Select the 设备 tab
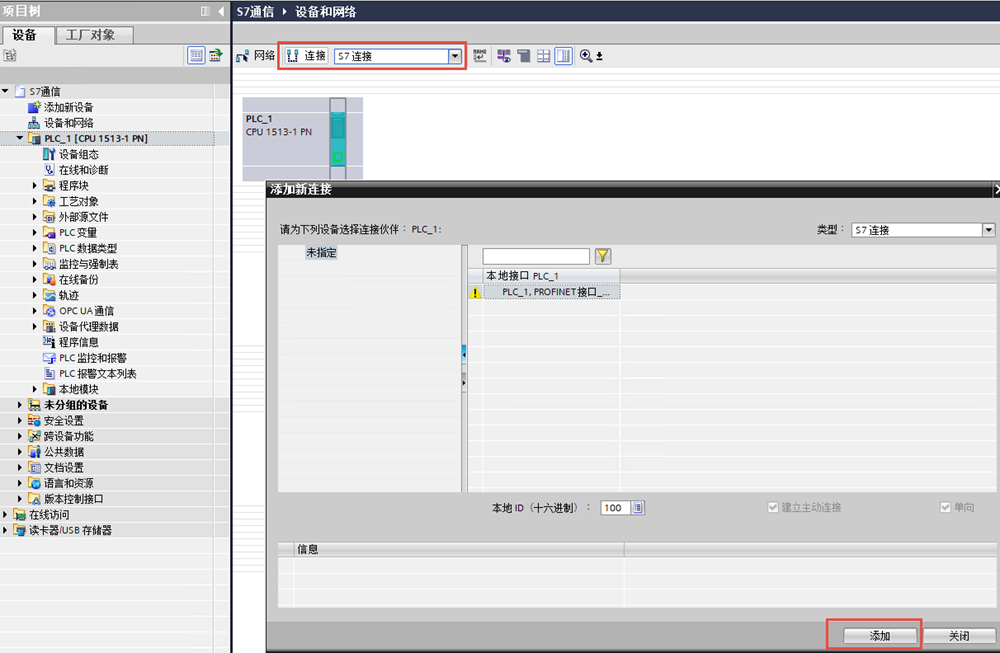Screen dimensions: 1000x653 click(25, 35)
